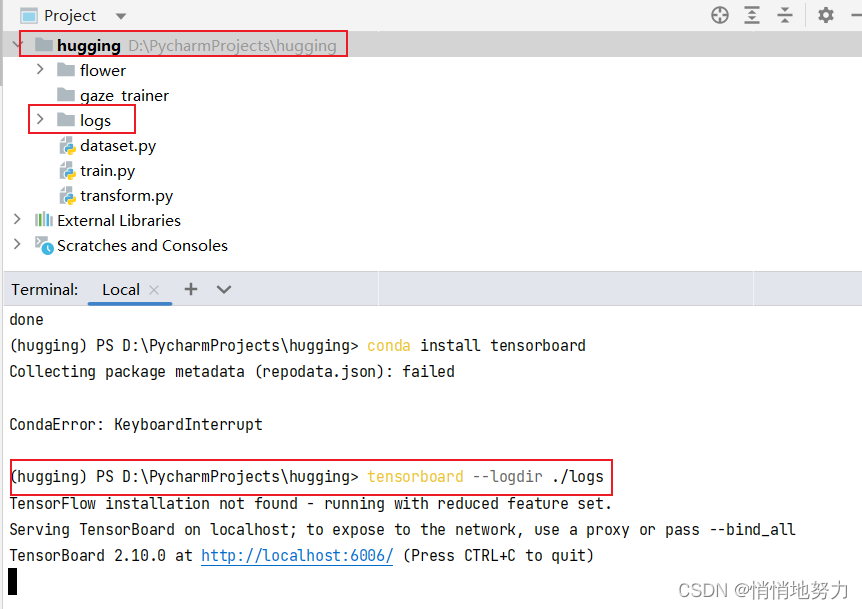Open terminal tab options dropdown chevron
The height and width of the screenshot is (609, 862).
click(x=224, y=289)
